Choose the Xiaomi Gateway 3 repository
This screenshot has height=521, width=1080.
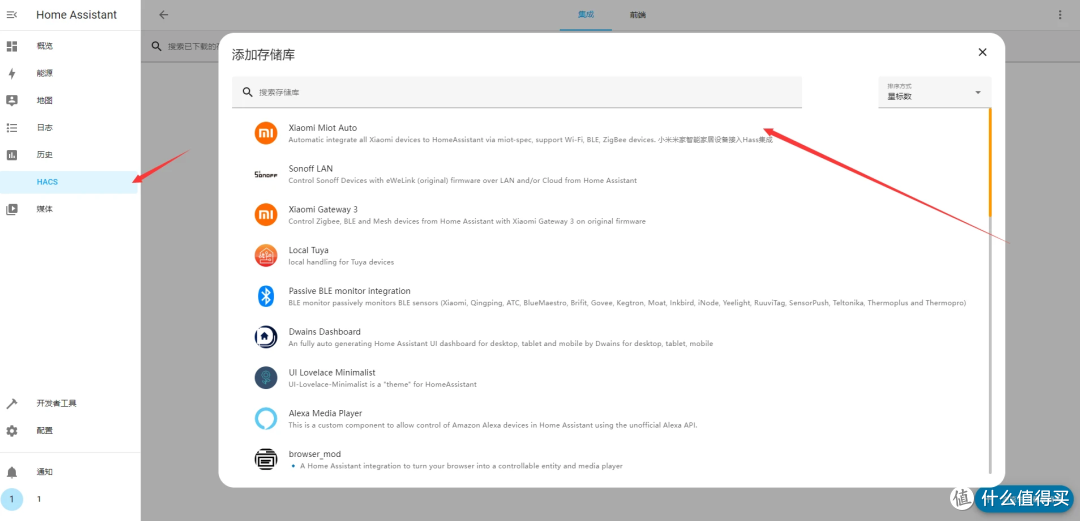[610, 215]
